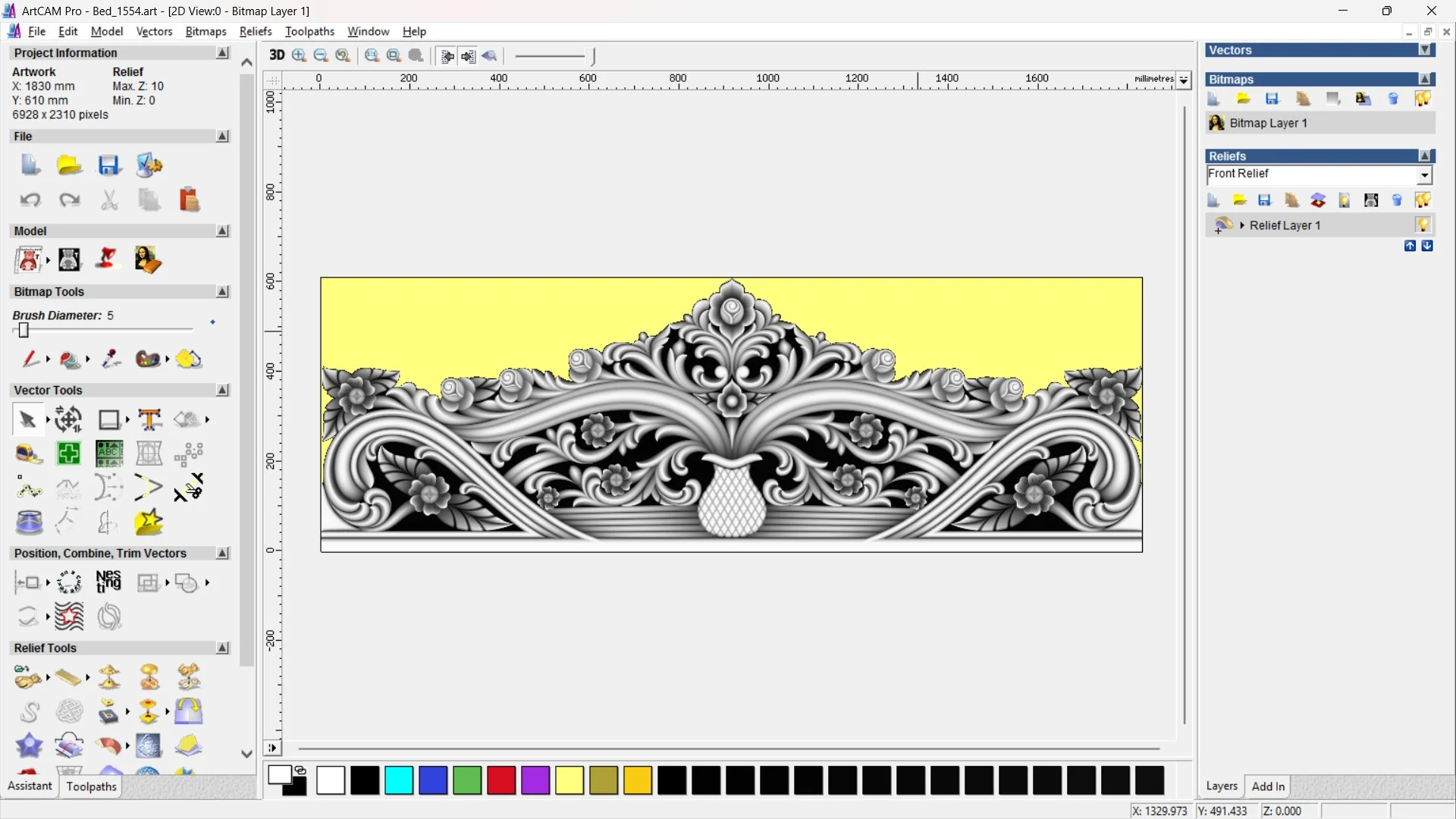Image resolution: width=1456 pixels, height=819 pixels.
Task: Select the cyan color swatch
Action: click(x=399, y=780)
